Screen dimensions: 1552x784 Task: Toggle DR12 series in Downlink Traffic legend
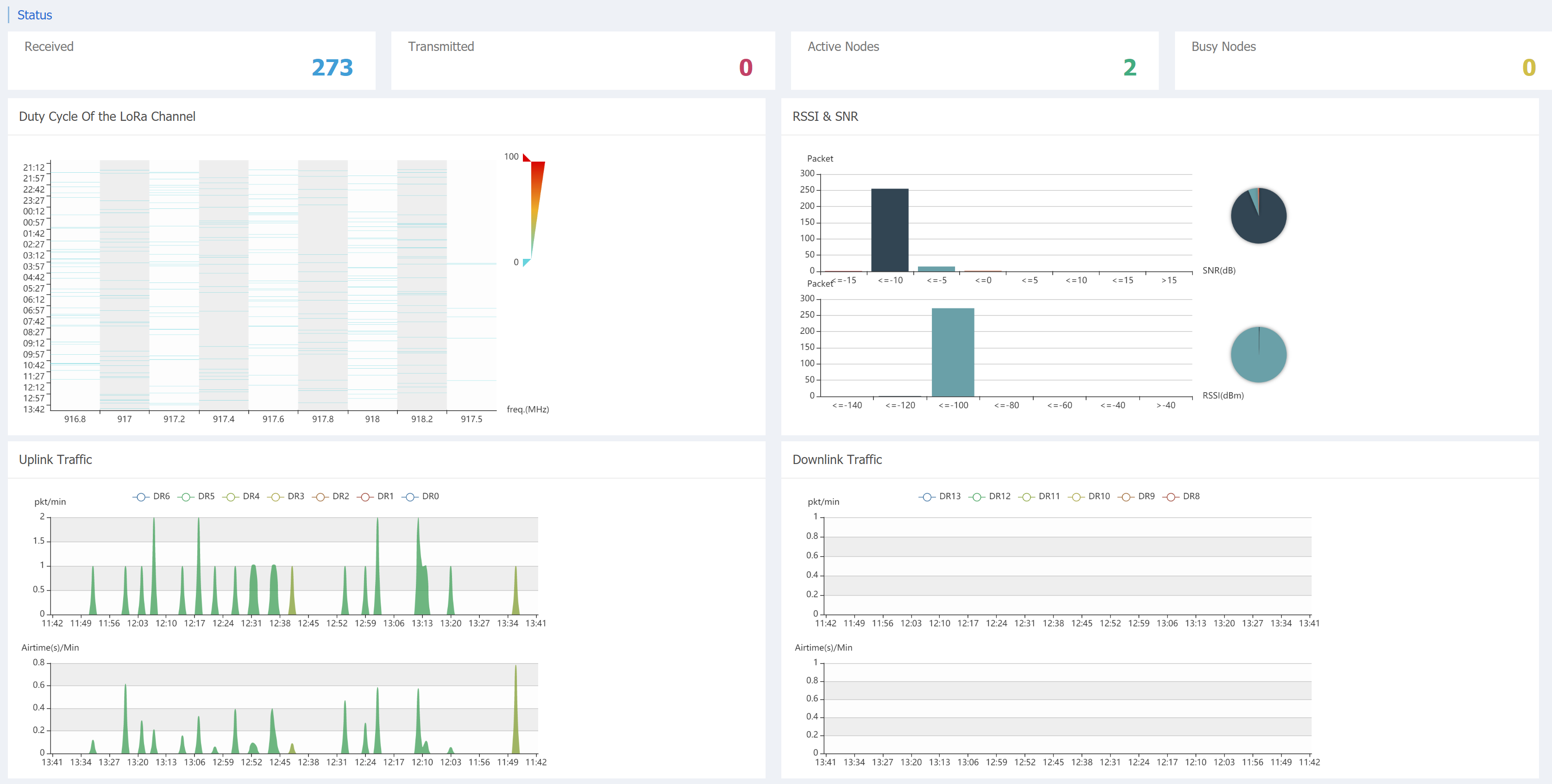click(989, 496)
